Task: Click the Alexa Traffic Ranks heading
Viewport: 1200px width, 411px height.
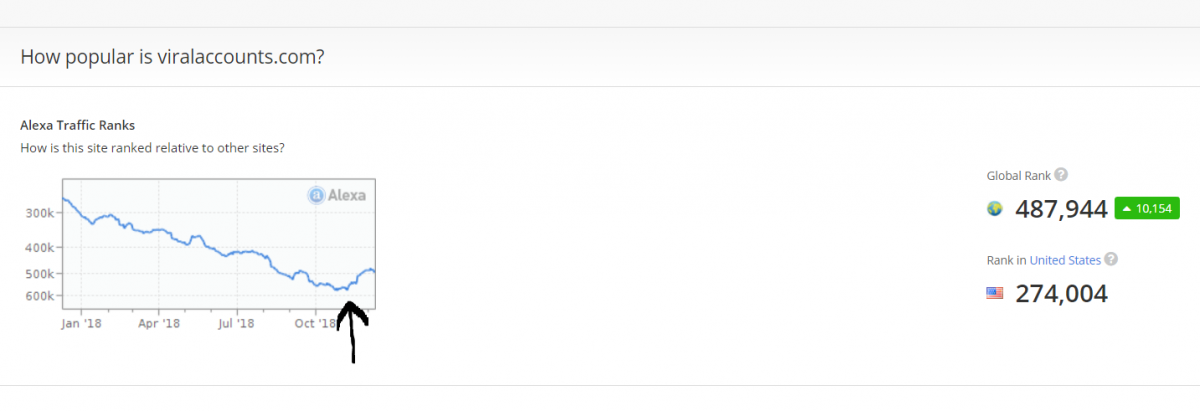Action: coord(77,125)
